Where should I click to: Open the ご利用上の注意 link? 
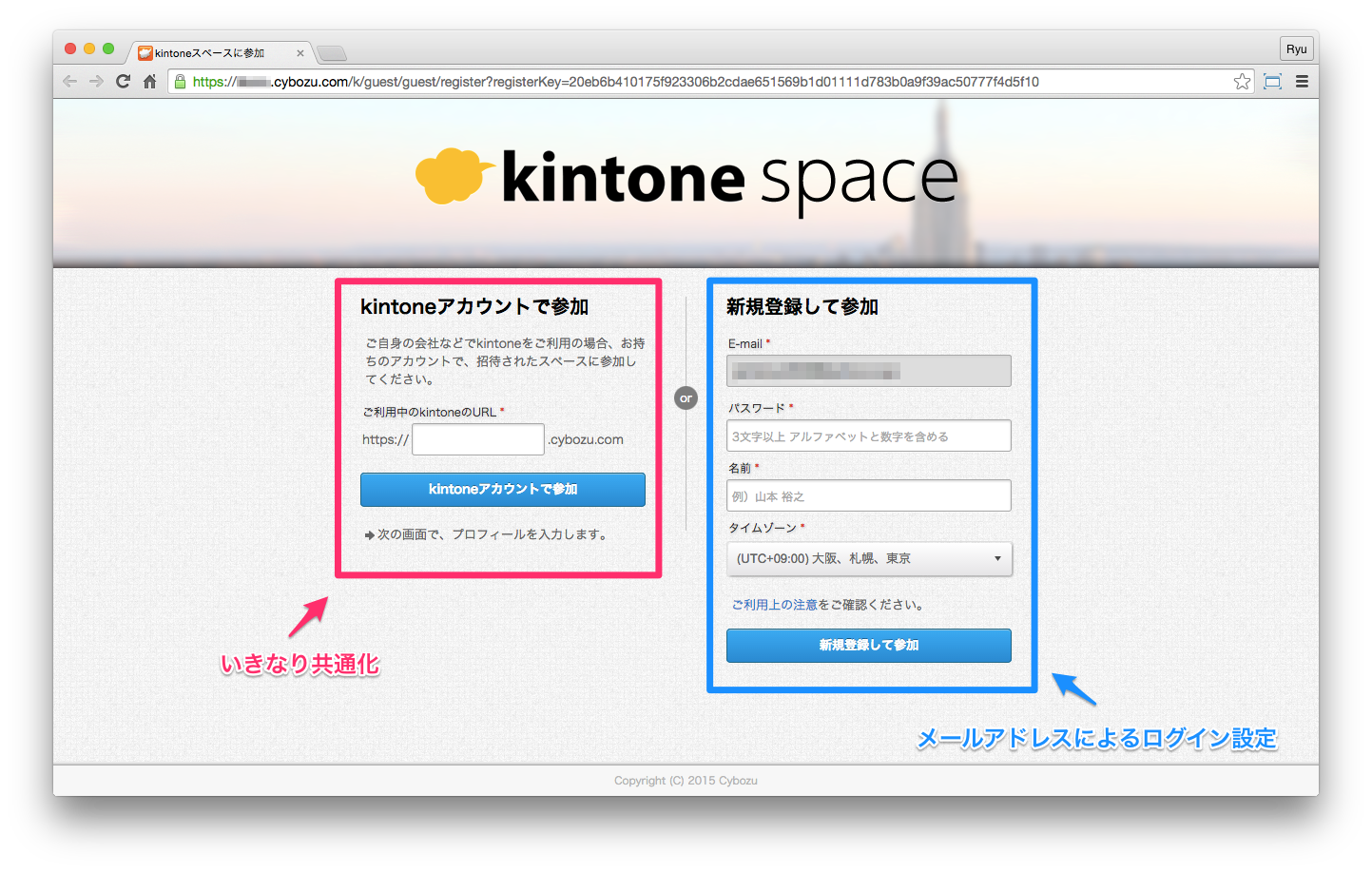[774, 605]
